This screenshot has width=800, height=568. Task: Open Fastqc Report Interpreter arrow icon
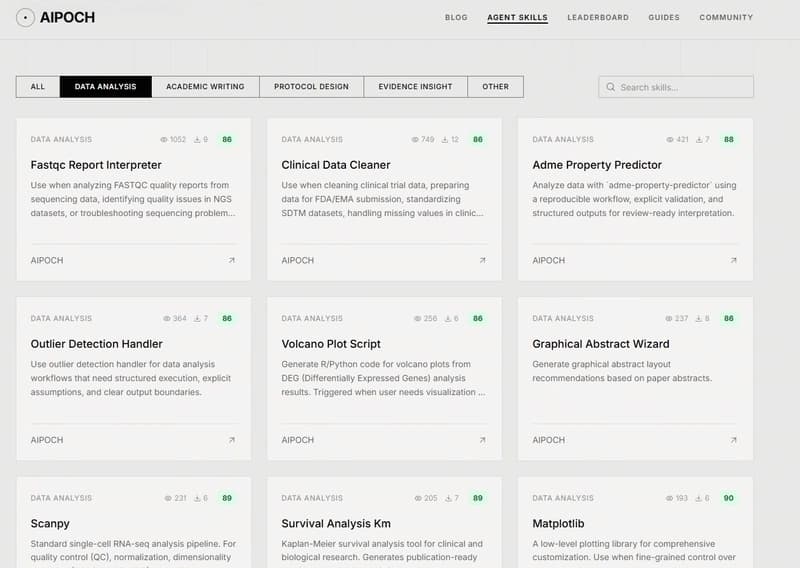[232, 260]
